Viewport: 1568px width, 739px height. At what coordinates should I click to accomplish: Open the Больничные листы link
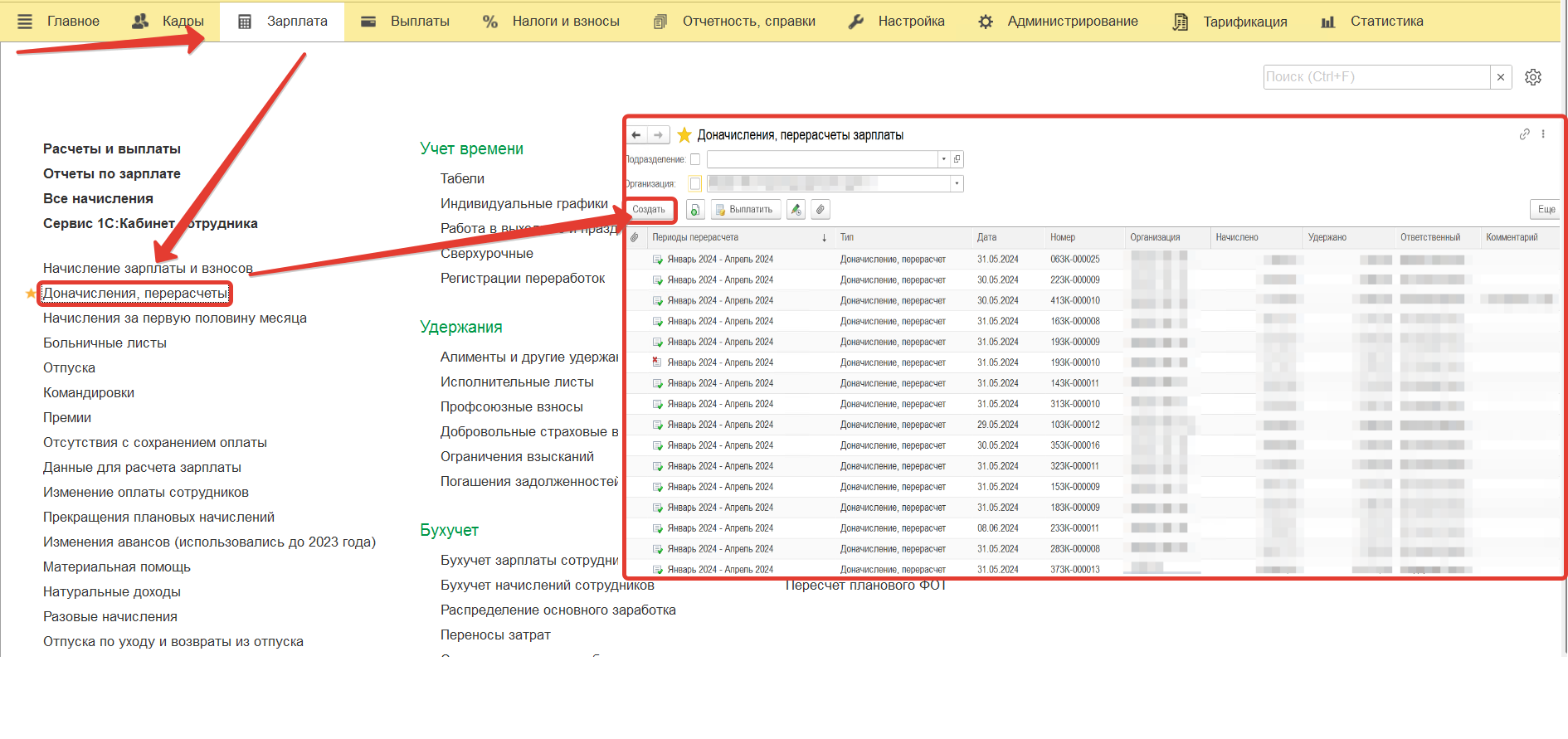click(x=105, y=343)
